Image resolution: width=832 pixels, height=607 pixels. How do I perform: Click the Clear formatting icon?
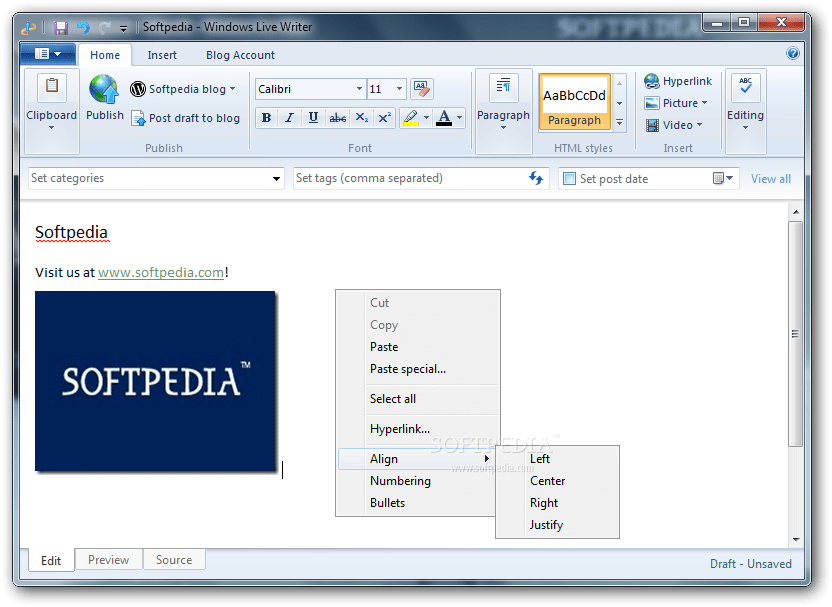click(422, 89)
